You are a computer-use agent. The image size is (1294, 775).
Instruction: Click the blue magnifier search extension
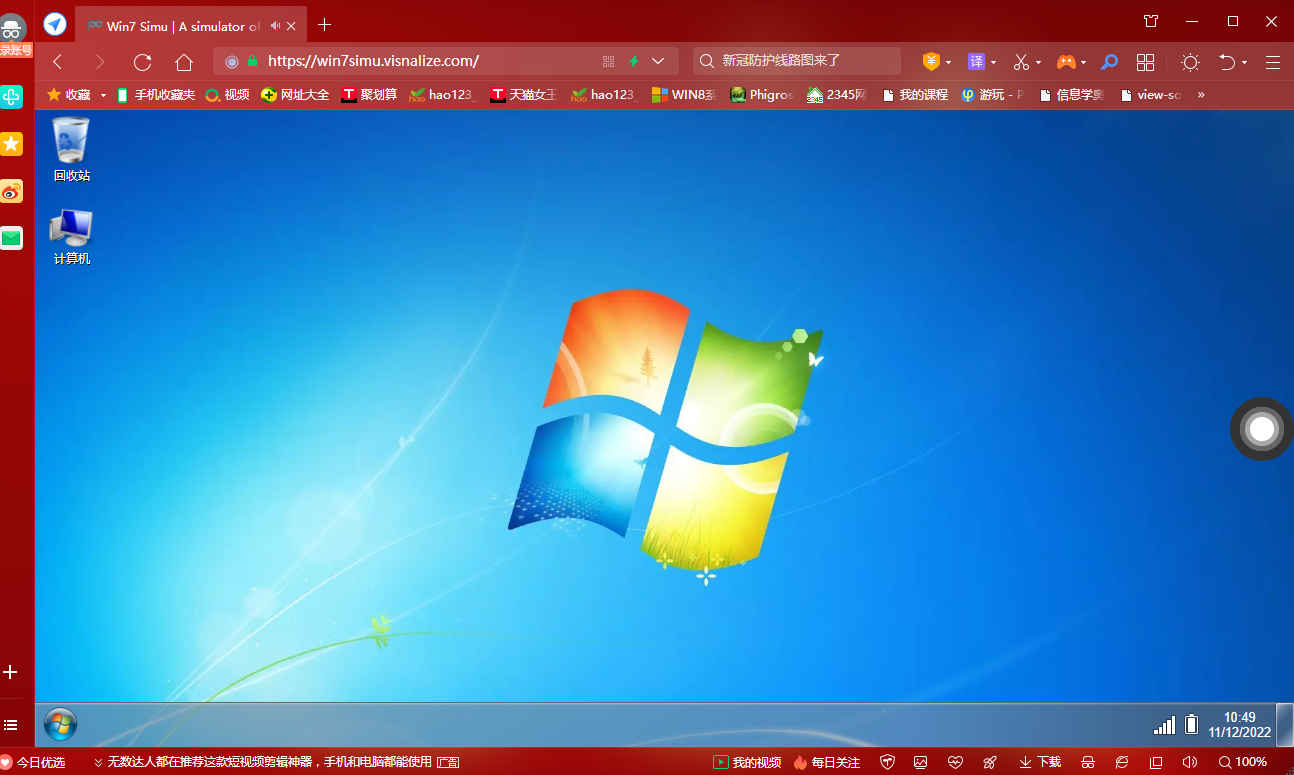coord(1109,62)
